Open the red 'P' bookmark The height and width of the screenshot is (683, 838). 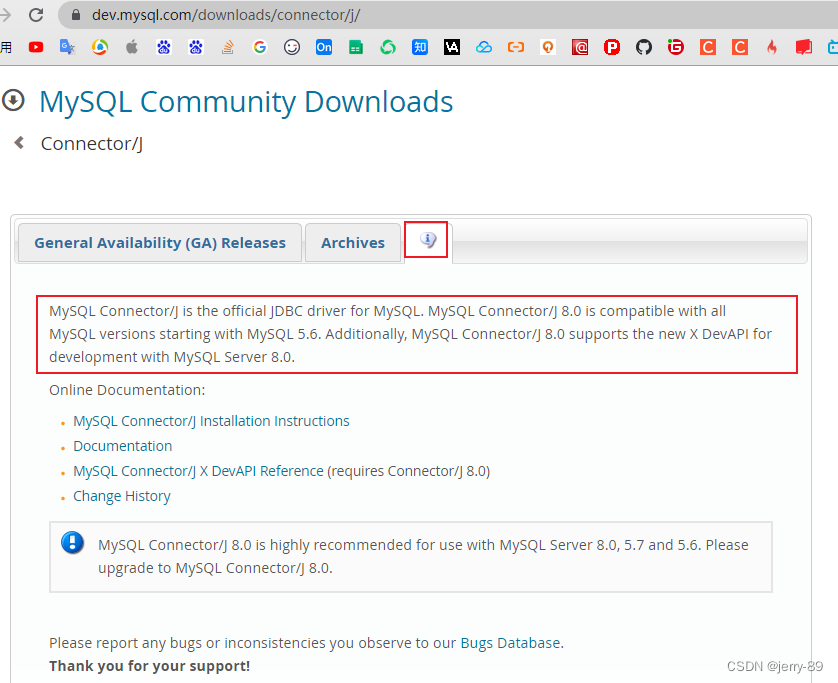tap(612, 48)
